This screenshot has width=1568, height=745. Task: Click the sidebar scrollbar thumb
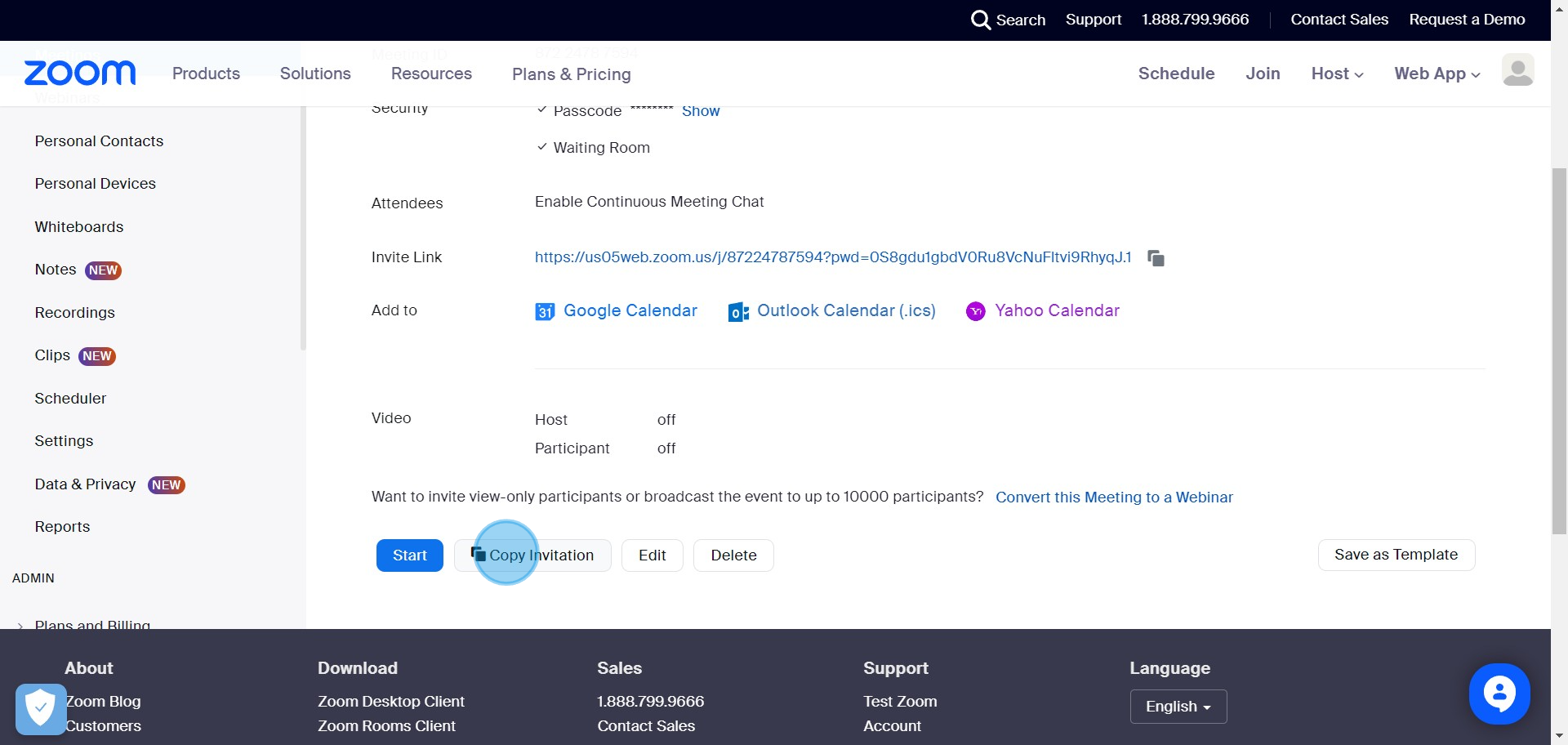tap(303, 229)
